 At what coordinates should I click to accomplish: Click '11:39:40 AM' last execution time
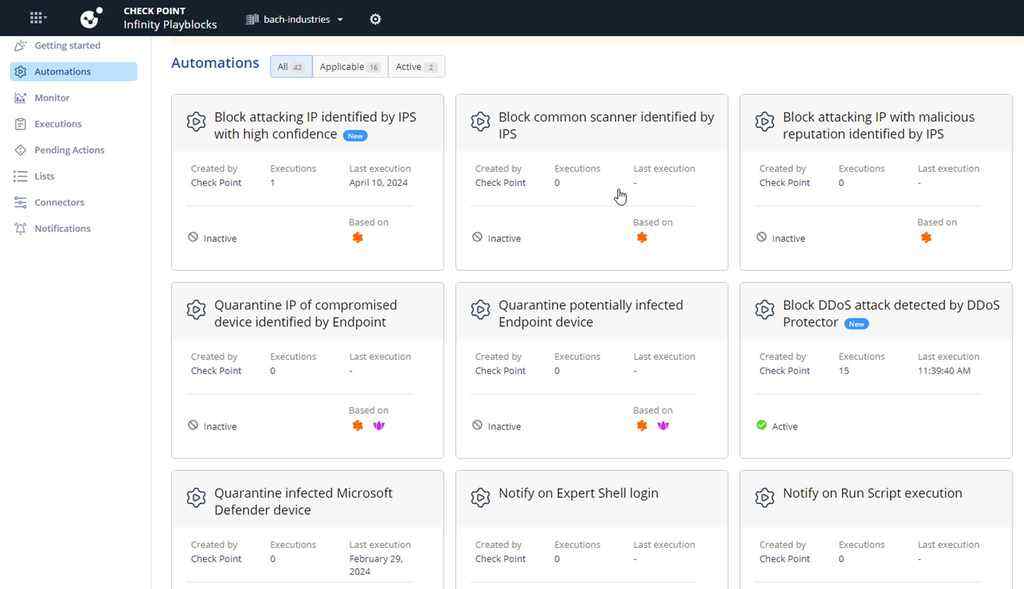pyautogui.click(x=944, y=371)
